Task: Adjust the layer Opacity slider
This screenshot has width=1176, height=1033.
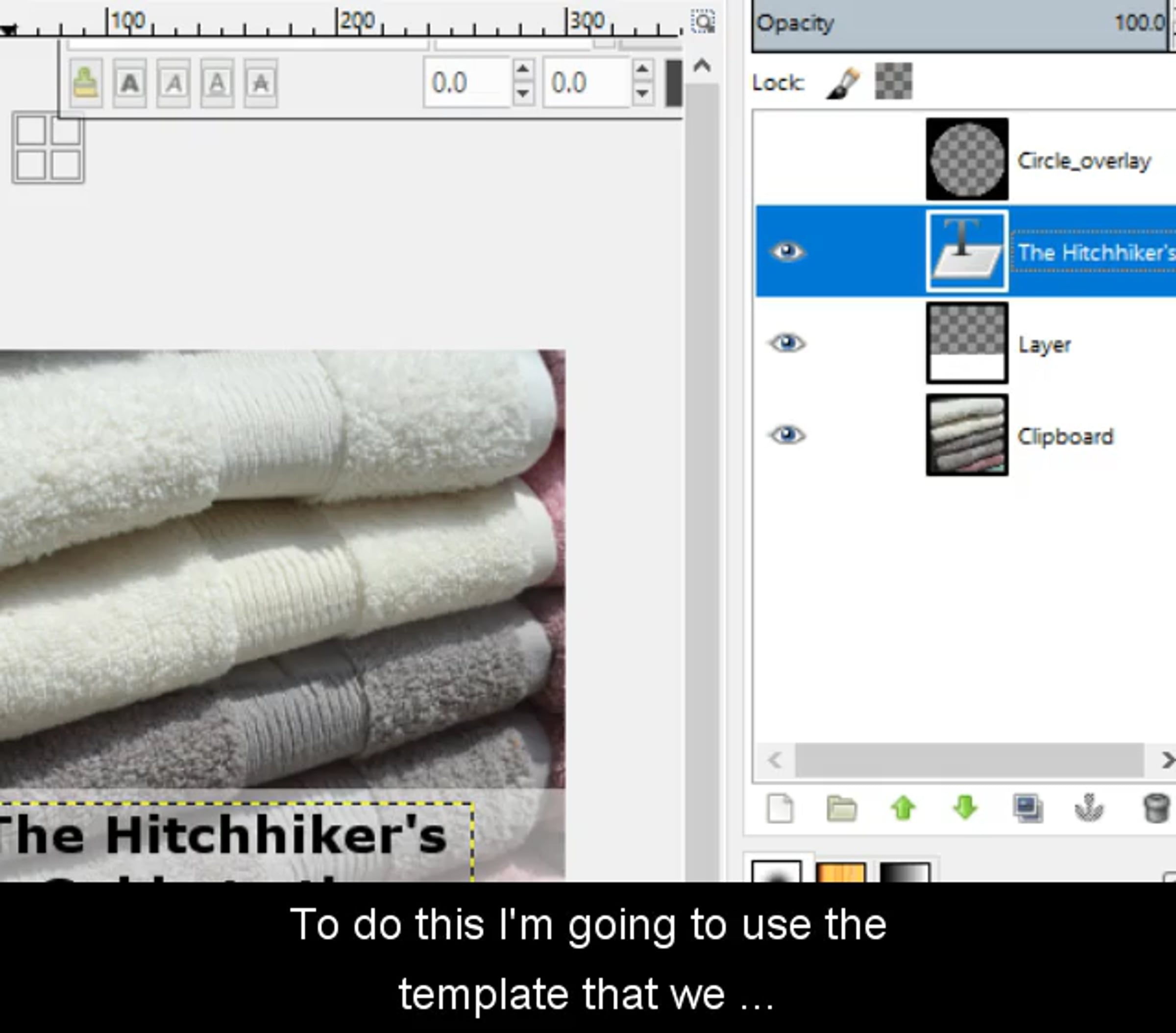Action: (960, 24)
